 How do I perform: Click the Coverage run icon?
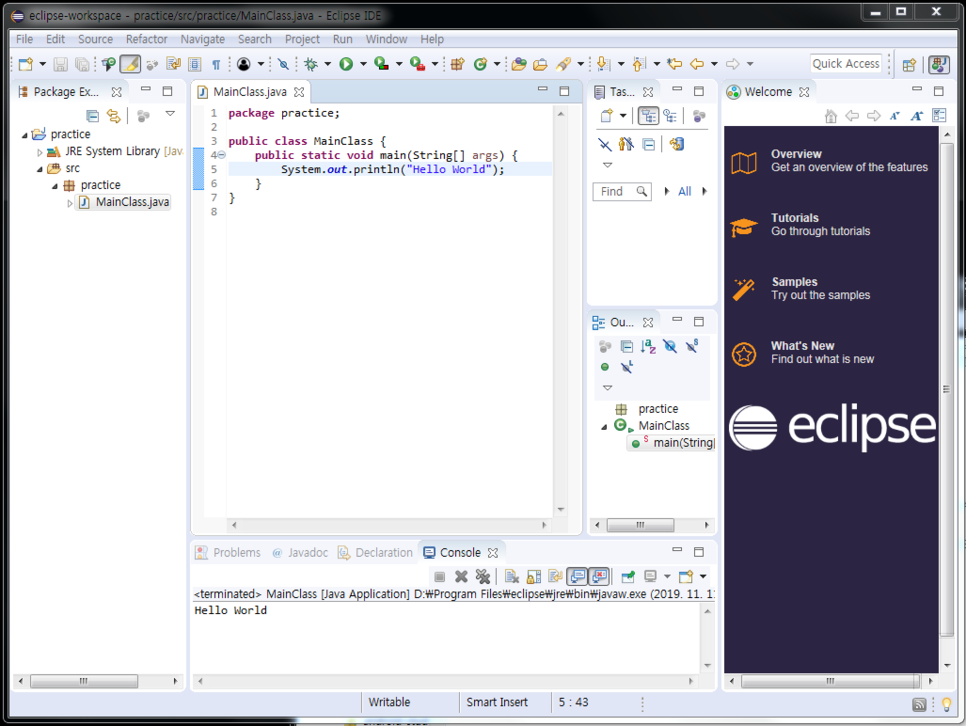click(381, 64)
